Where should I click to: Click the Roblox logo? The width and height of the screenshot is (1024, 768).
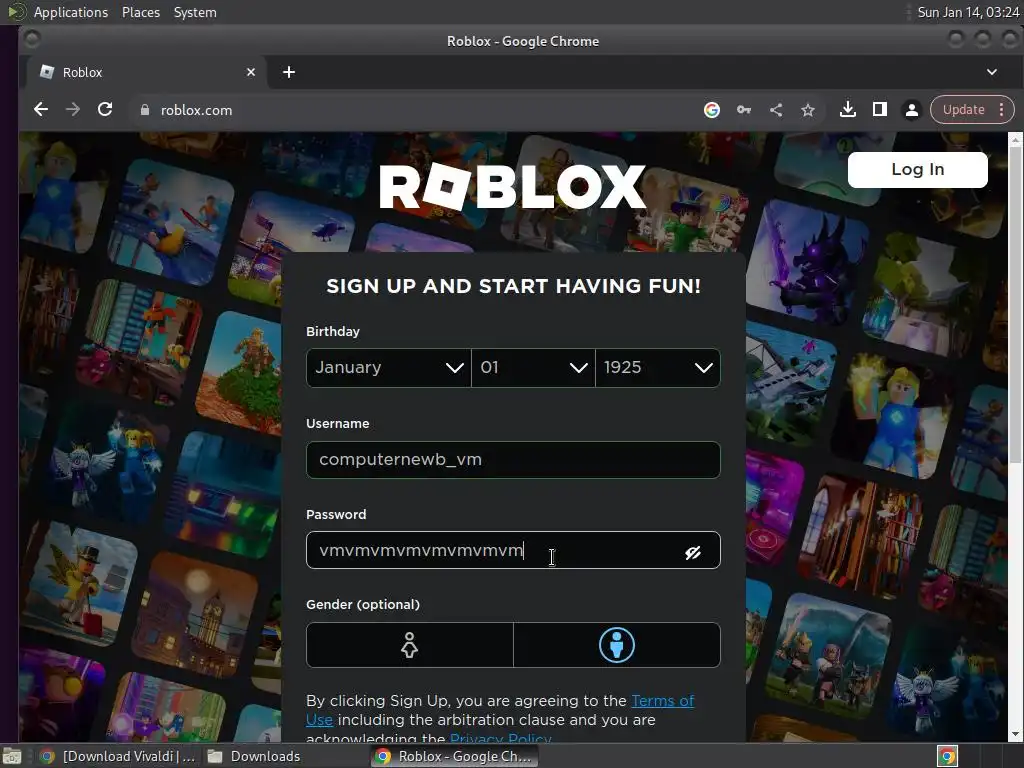(x=513, y=187)
